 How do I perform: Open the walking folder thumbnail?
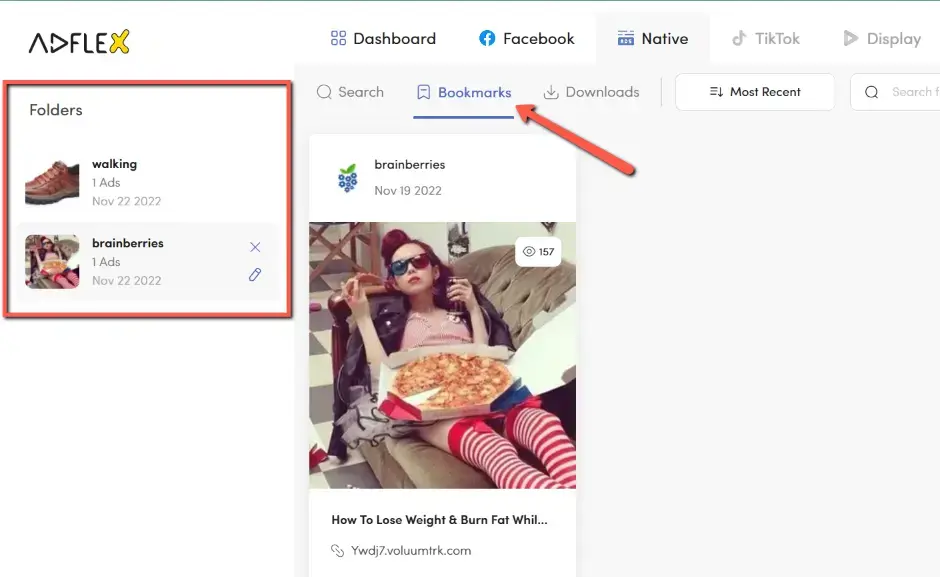51,182
